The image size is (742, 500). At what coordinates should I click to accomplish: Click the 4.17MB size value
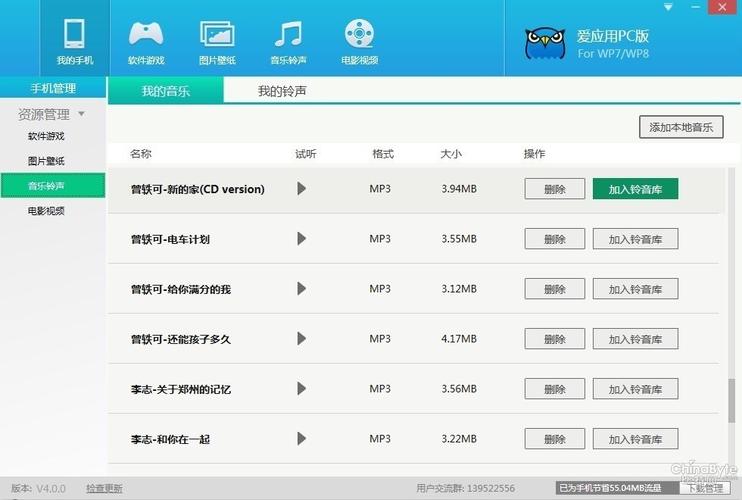pyautogui.click(x=459, y=339)
